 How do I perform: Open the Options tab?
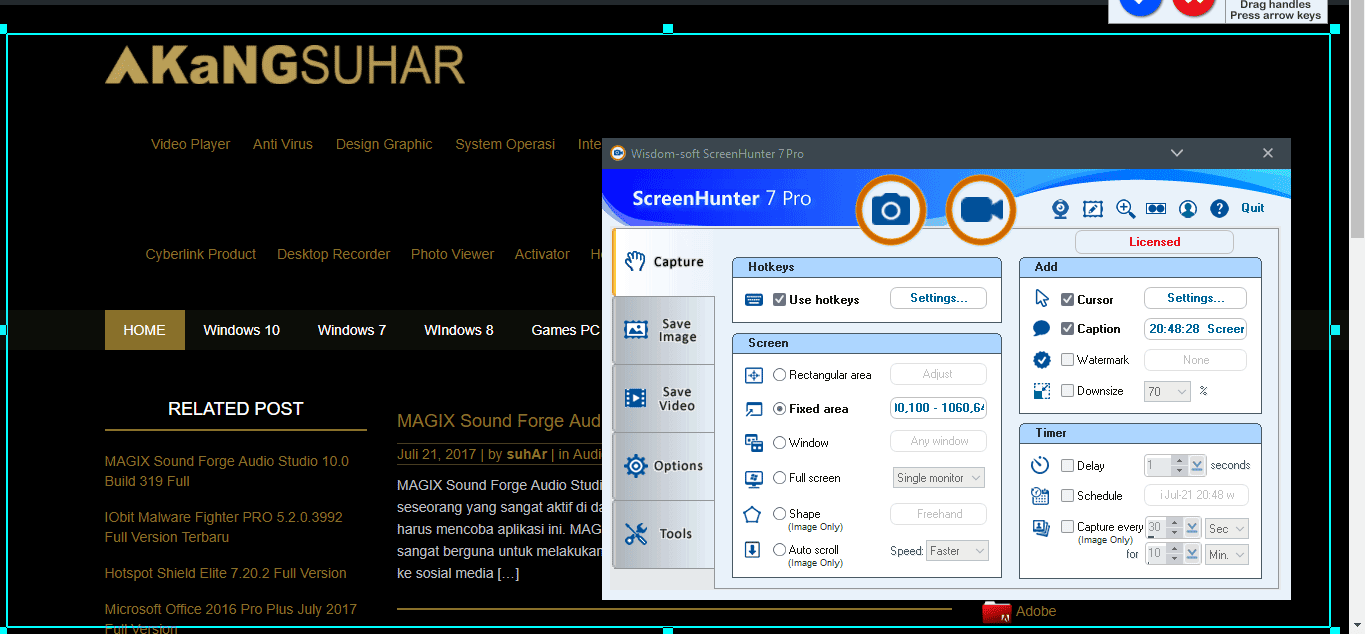click(663, 466)
